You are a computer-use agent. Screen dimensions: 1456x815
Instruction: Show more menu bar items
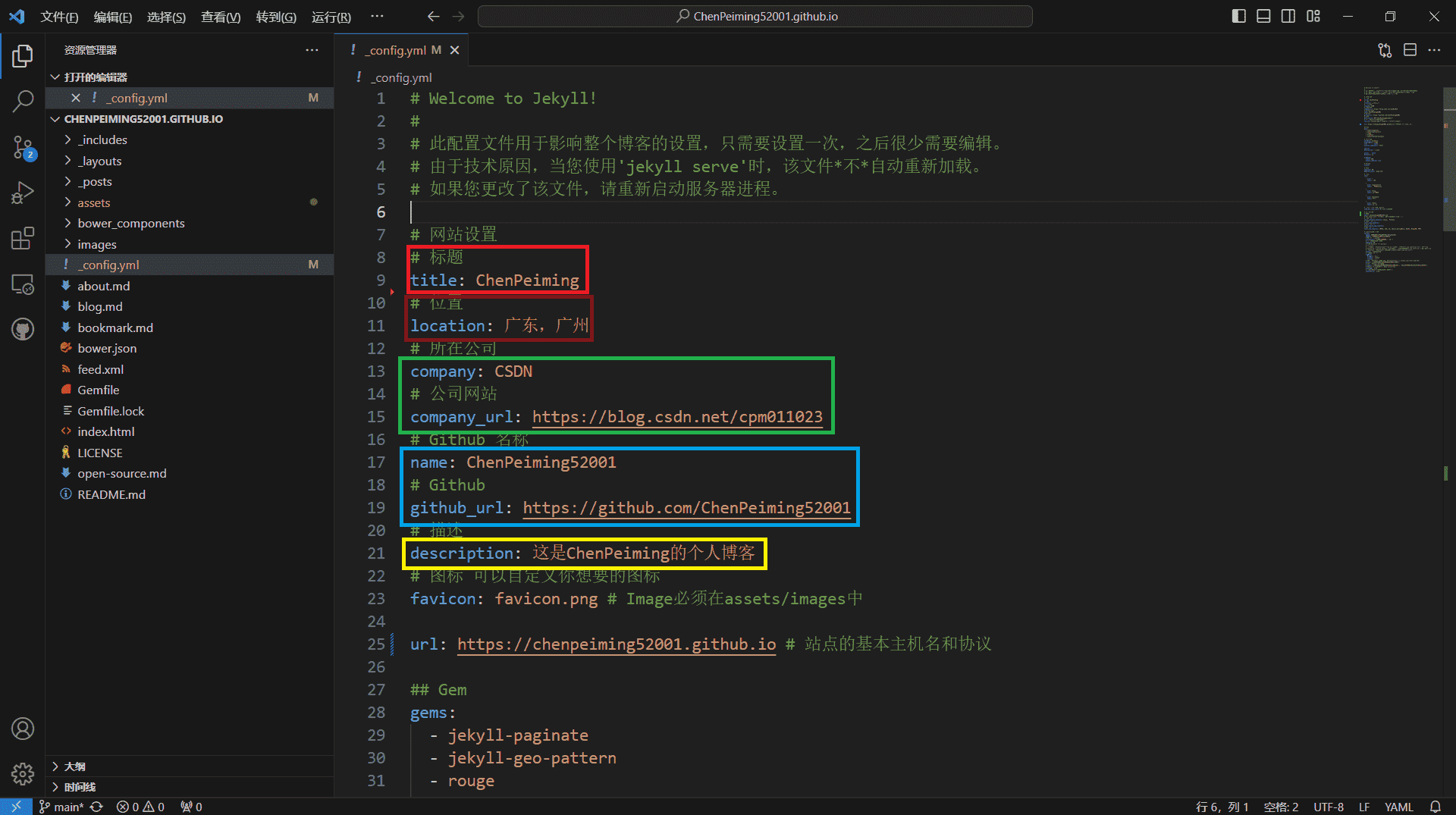pyautogui.click(x=377, y=16)
